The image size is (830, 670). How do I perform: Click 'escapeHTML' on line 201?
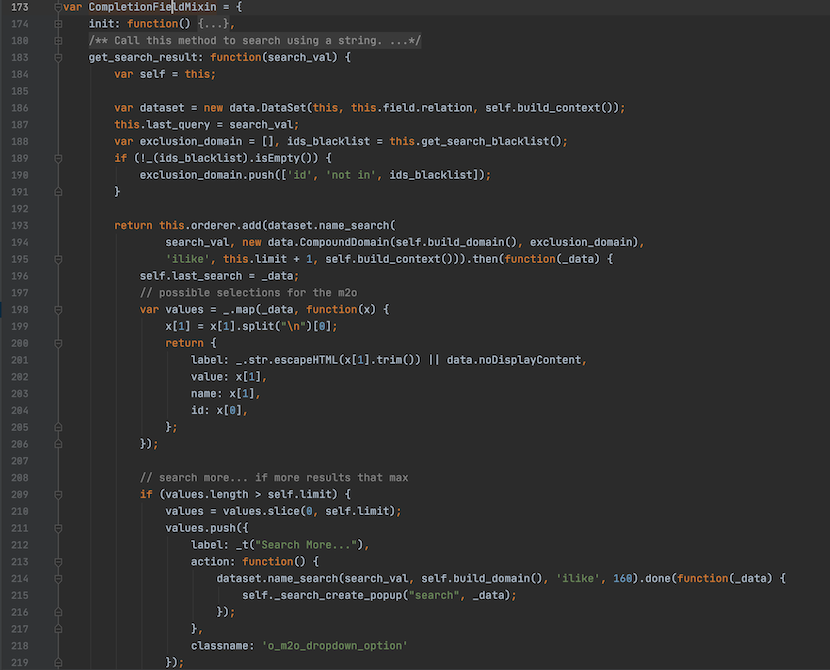[x=306, y=360]
